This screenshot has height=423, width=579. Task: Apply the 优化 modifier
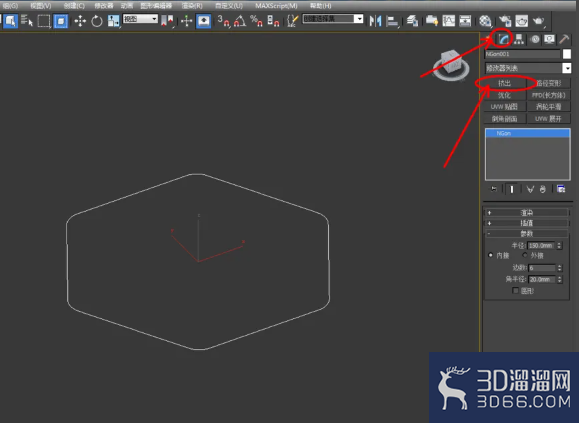[x=504, y=95]
